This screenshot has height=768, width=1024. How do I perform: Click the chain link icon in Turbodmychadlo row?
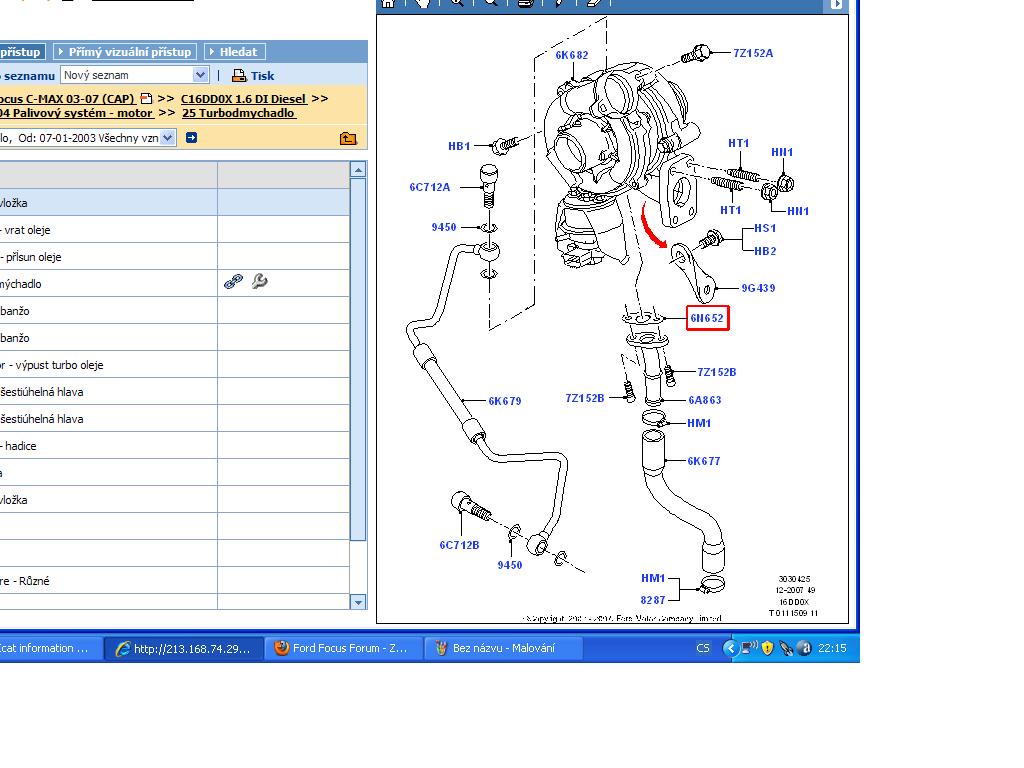pyautogui.click(x=233, y=283)
